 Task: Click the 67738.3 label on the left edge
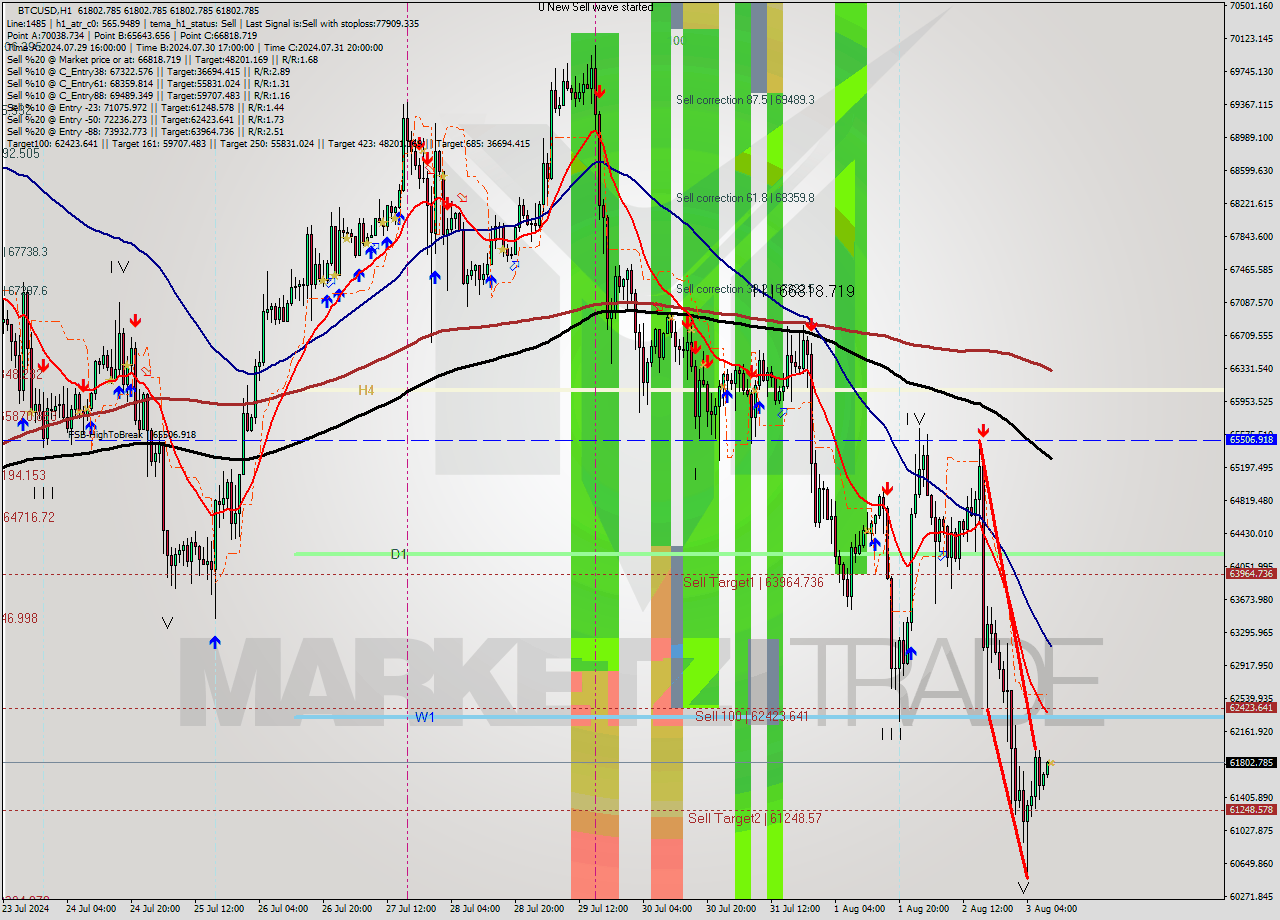click(x=26, y=253)
